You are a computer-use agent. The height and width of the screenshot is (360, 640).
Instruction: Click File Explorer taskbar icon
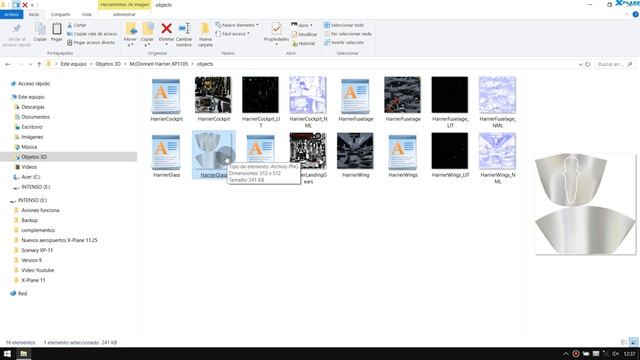point(24,354)
